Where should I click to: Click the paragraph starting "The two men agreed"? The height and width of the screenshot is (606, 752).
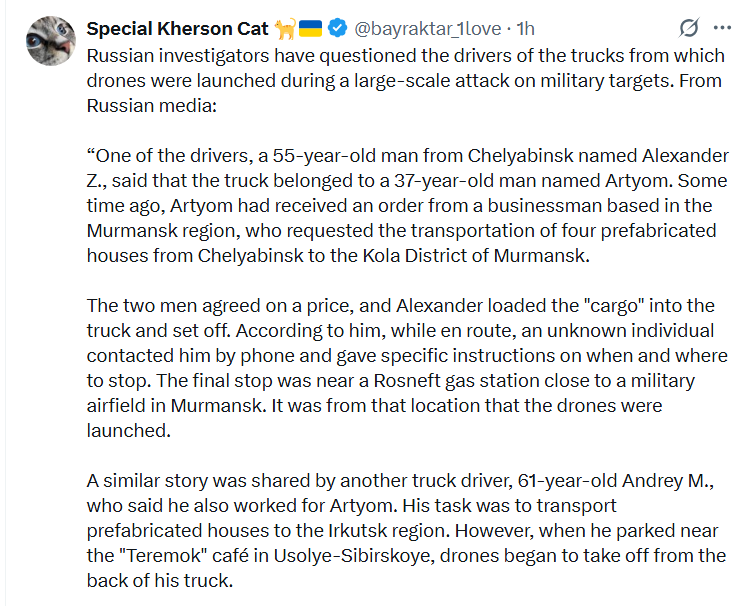(407, 368)
